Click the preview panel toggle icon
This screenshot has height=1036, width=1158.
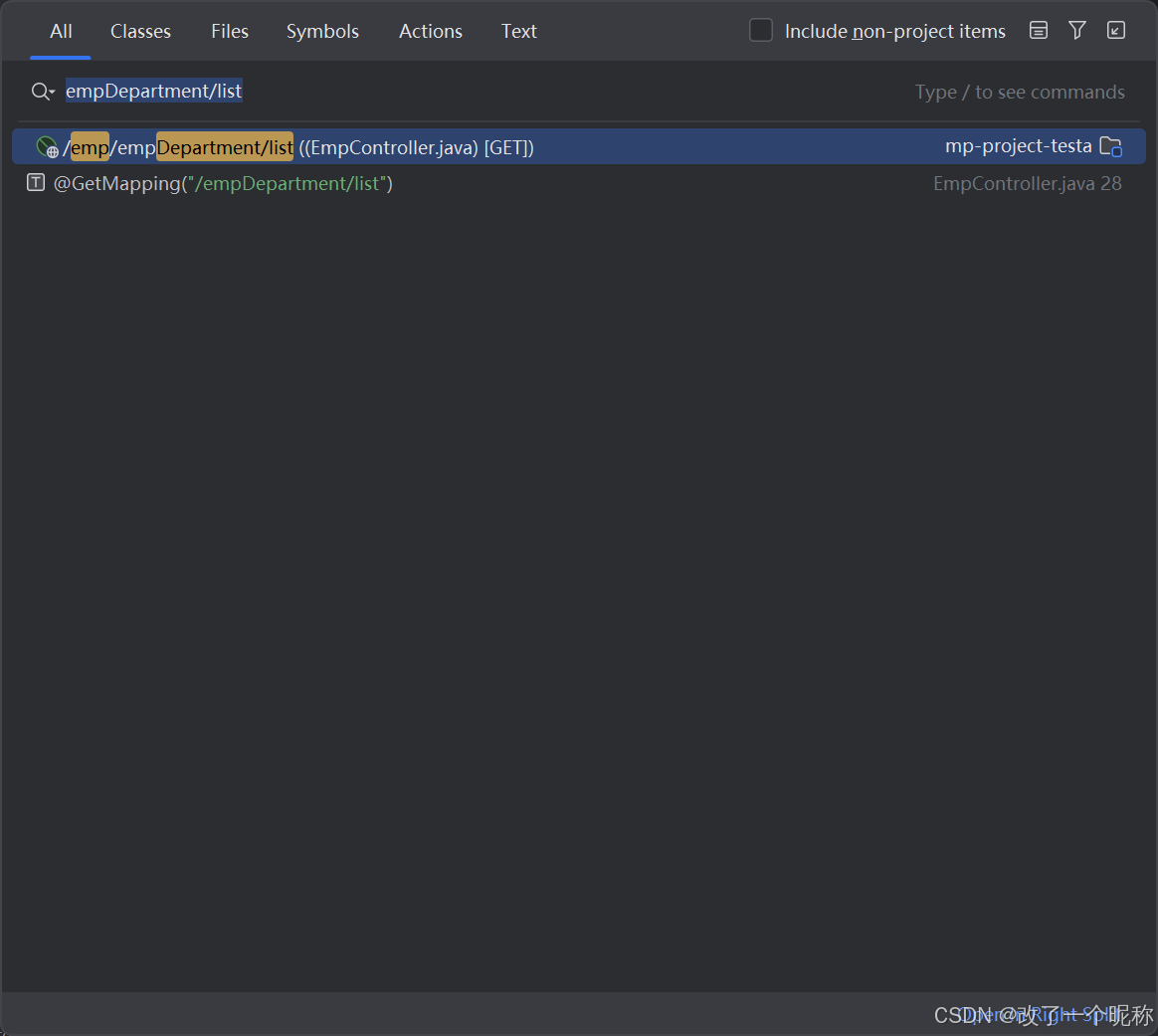(x=1039, y=30)
